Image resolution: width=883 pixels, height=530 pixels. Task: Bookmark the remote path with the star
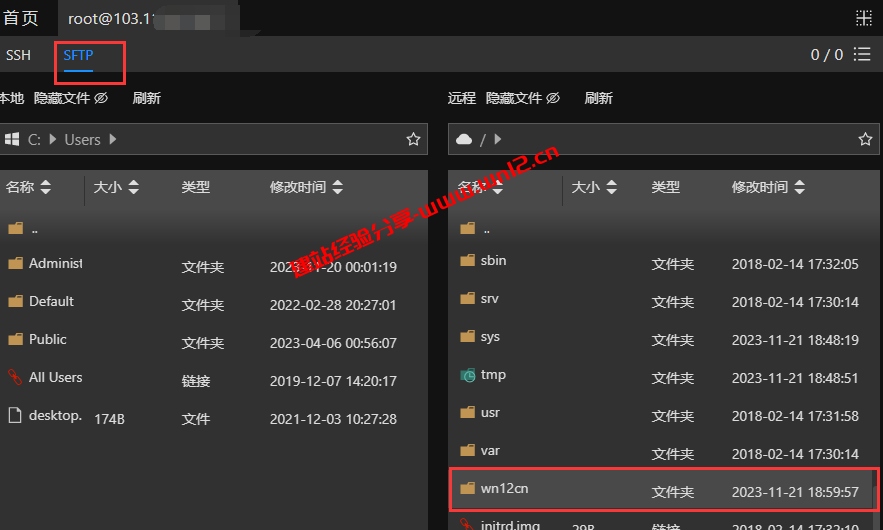point(866,139)
